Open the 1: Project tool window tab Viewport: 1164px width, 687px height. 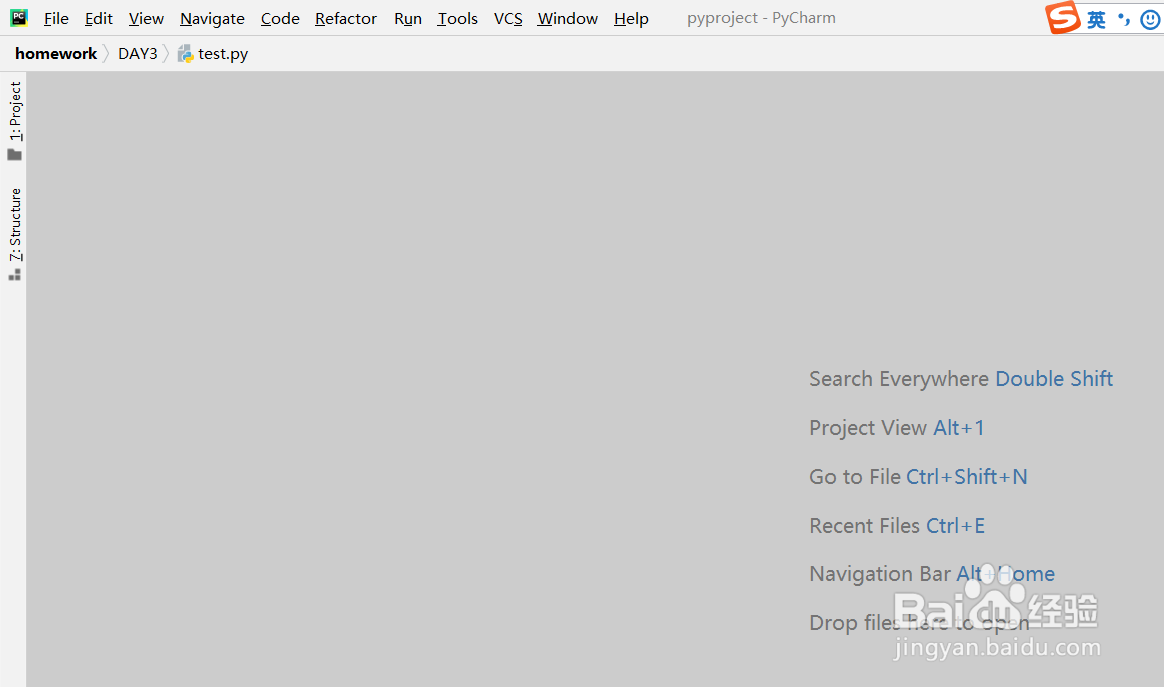tap(15, 120)
